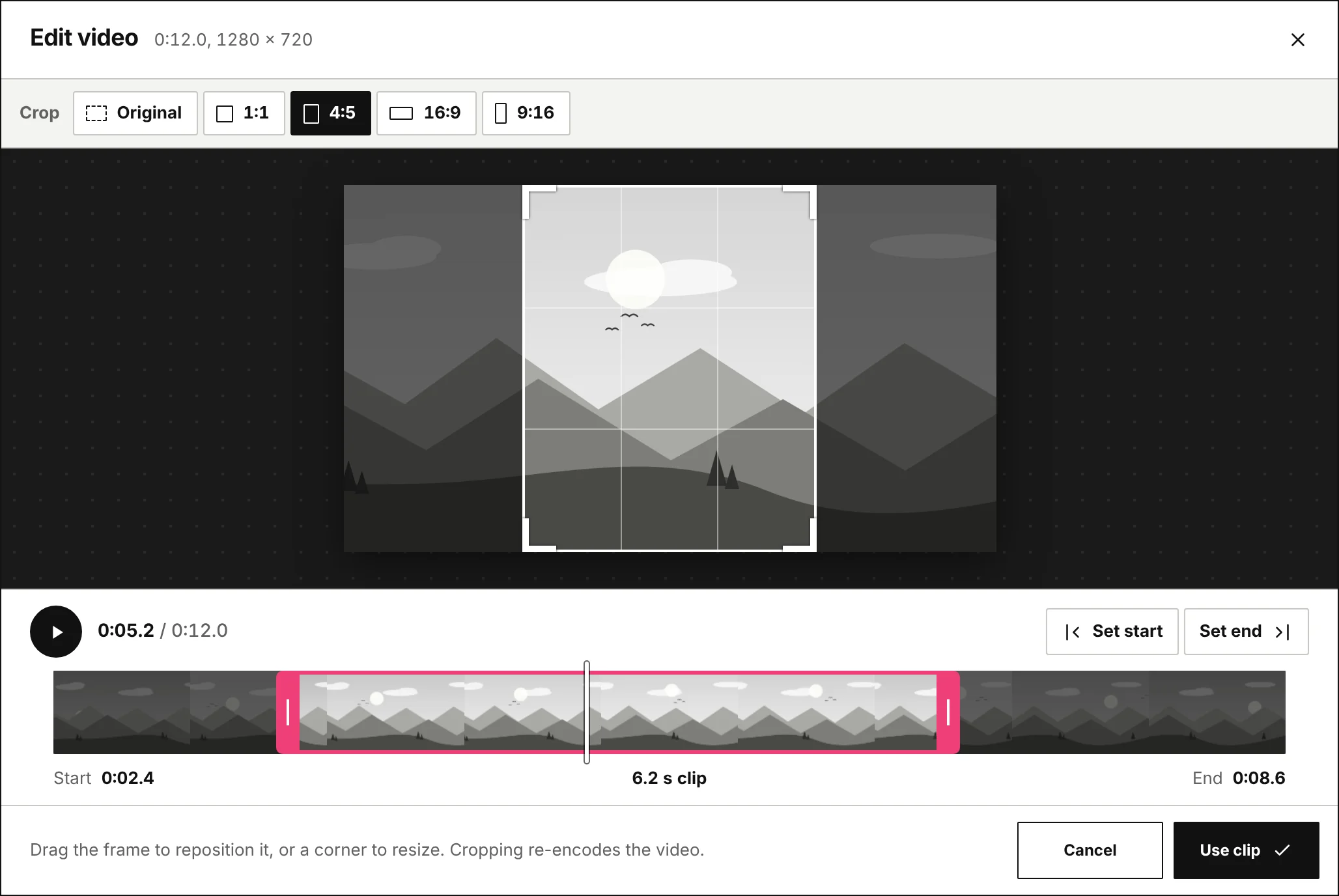The image size is (1339, 896).
Task: Click the current time 0:05.2 readout
Action: point(126,630)
